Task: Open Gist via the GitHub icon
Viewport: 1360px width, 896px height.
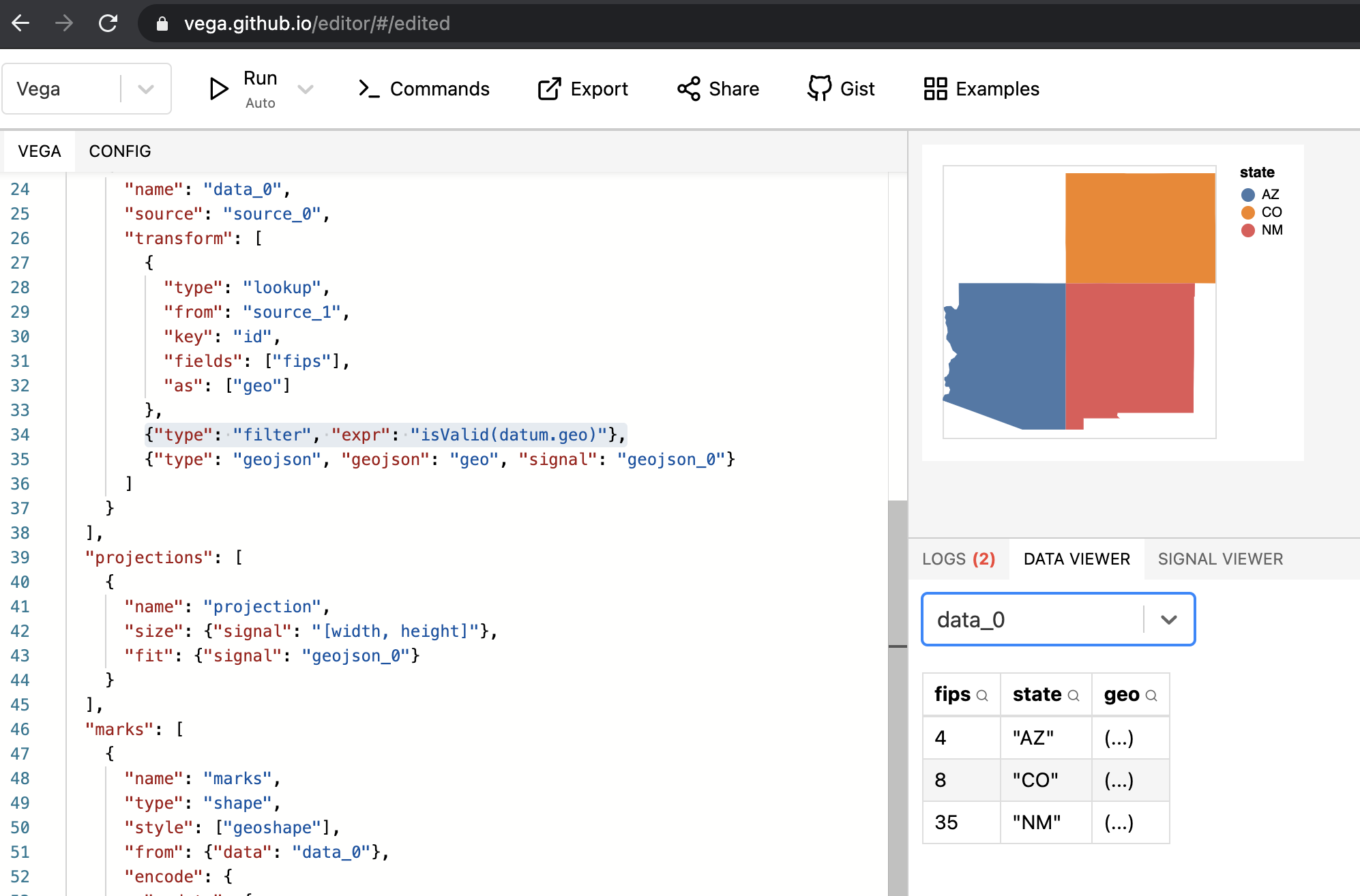Action: [x=819, y=89]
